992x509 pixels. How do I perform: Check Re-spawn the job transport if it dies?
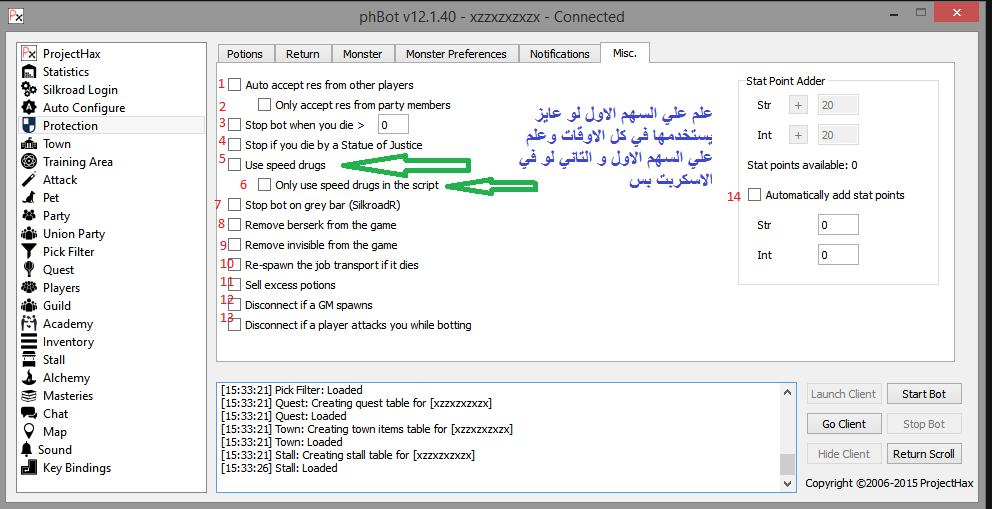235,265
